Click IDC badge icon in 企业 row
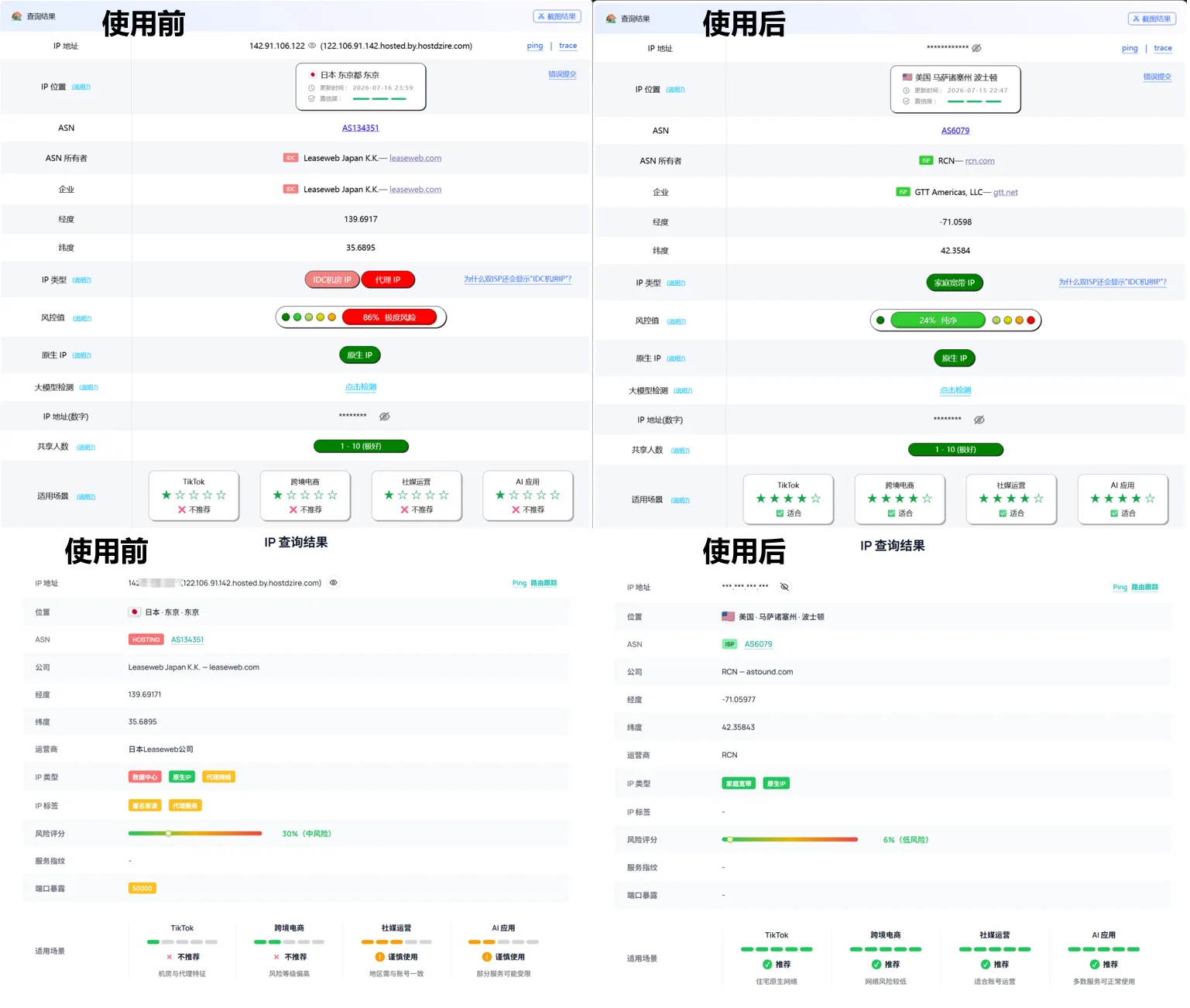Screen dimensions: 1190x1008 pos(290,189)
